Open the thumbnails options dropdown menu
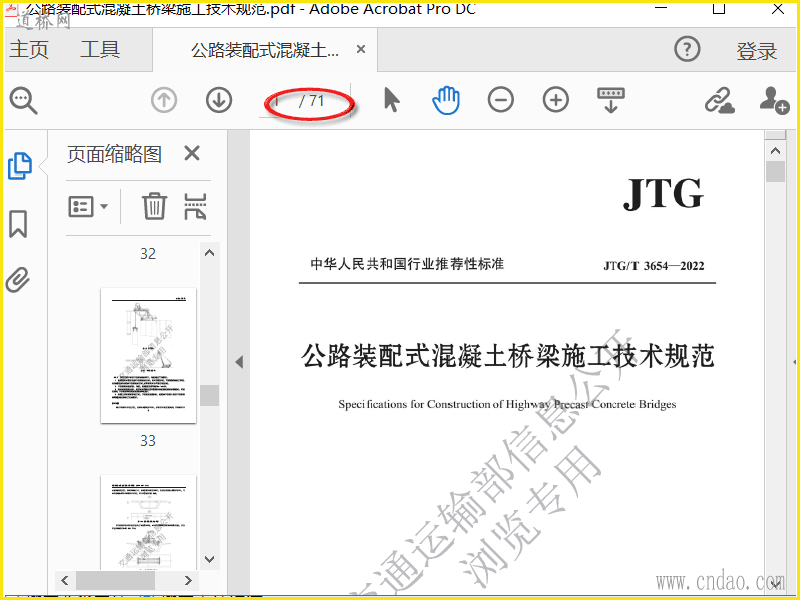 point(88,207)
